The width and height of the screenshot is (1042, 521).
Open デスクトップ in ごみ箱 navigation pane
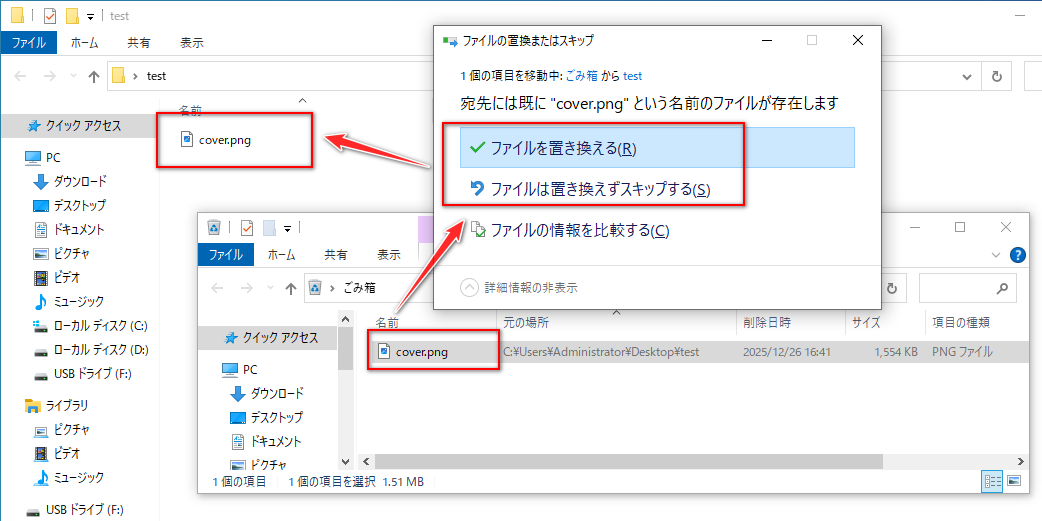tap(268, 417)
